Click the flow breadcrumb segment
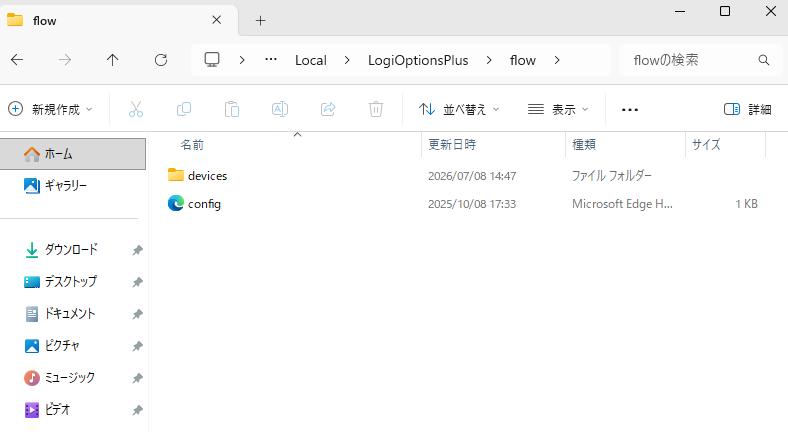788x432 pixels. [523, 60]
